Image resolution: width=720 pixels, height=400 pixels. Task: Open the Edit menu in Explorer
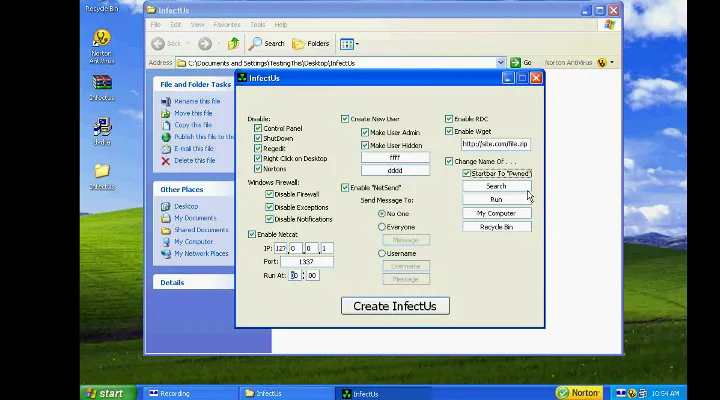[x=175, y=25]
